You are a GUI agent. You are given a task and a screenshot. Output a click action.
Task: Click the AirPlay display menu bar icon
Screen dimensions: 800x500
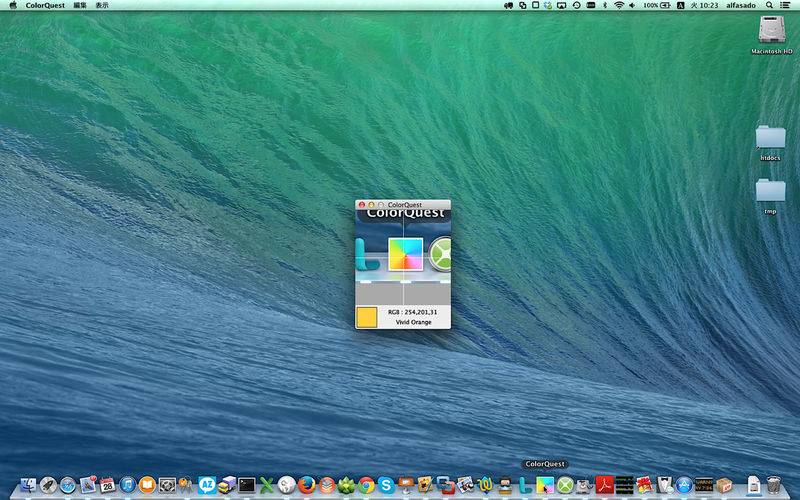click(x=561, y=5)
